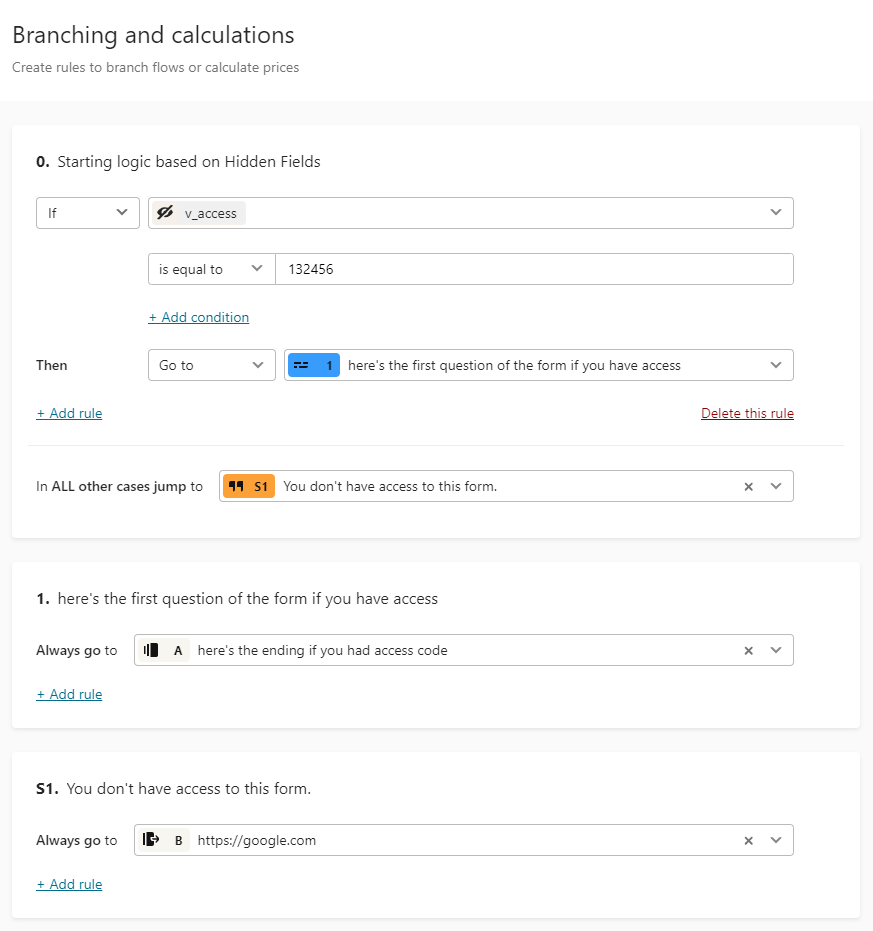Click the ending A screen icon
The width and height of the screenshot is (873, 931).
pos(151,650)
